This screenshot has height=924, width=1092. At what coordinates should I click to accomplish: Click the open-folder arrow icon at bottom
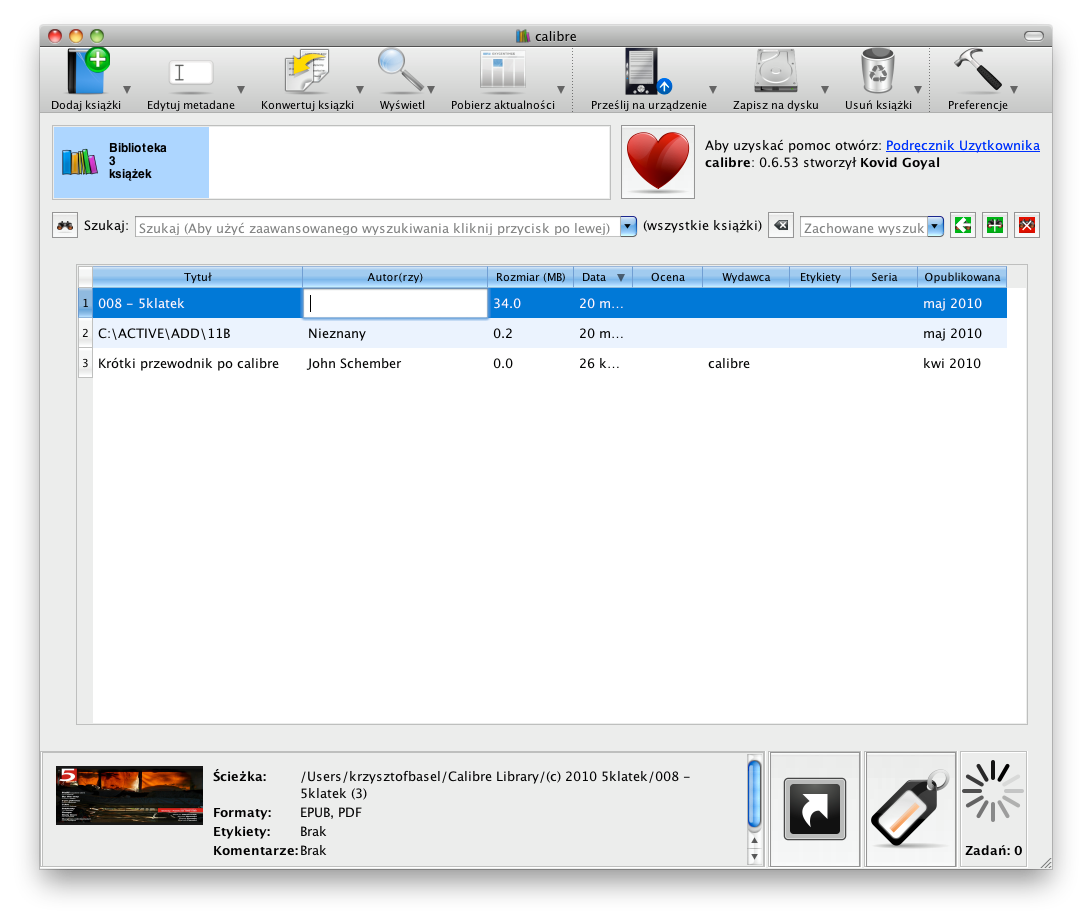[814, 809]
